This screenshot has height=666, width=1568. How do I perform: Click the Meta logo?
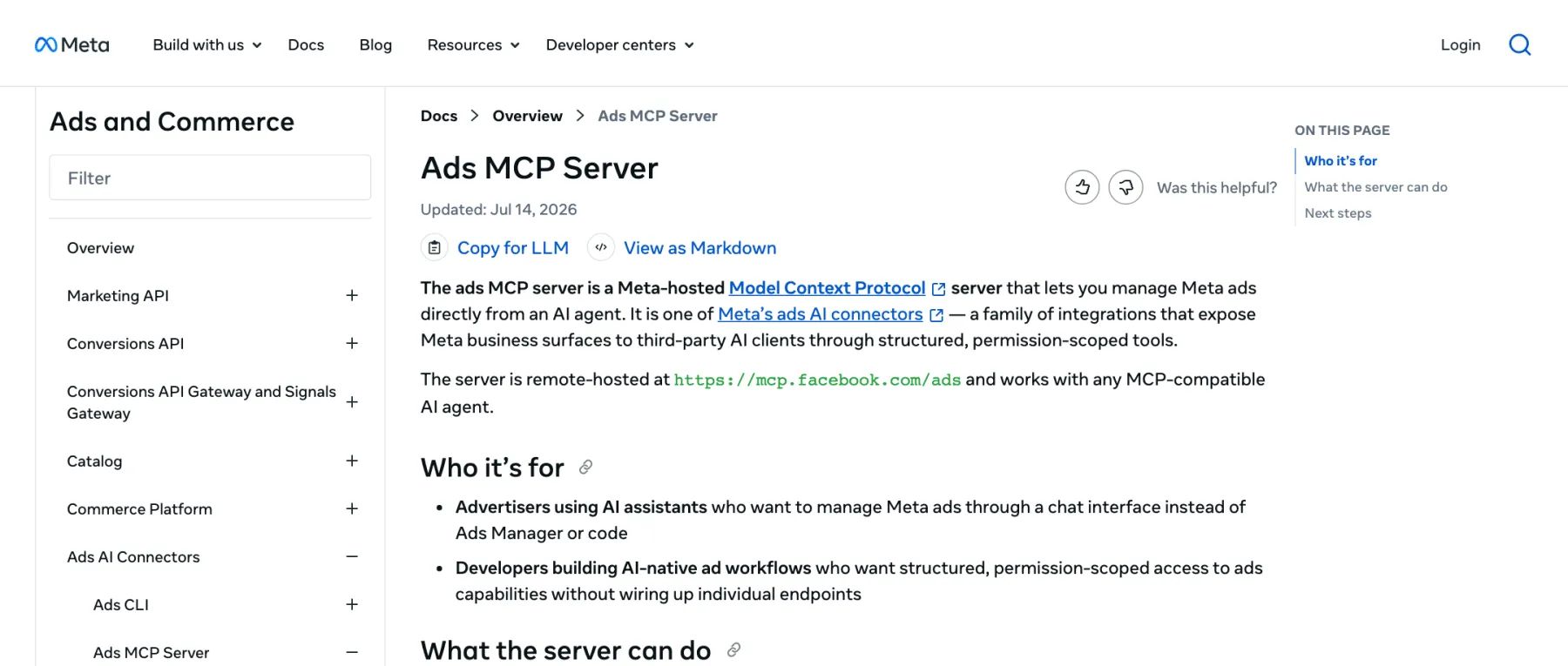click(71, 44)
